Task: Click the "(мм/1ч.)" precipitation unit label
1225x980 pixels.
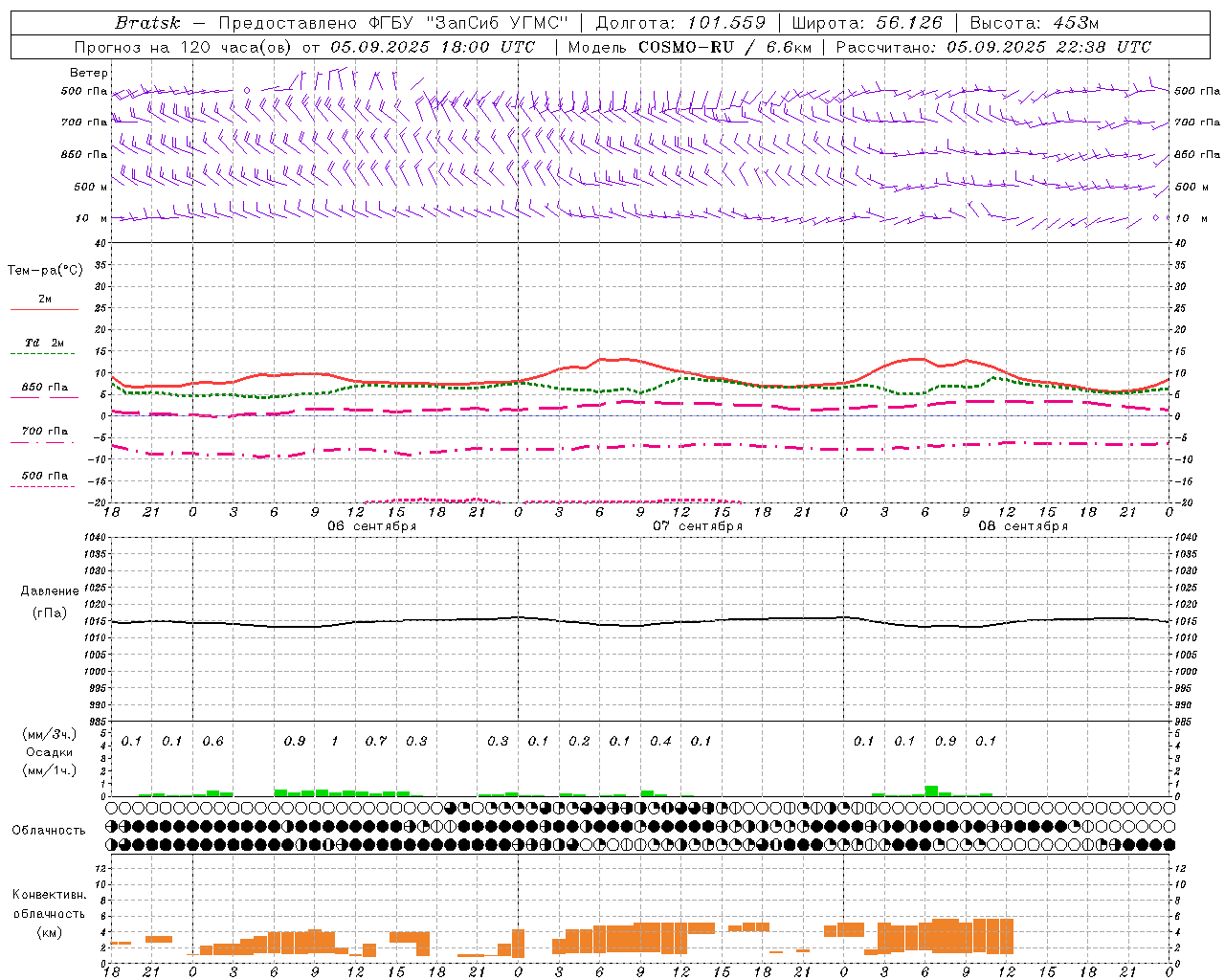Action: click(50, 769)
